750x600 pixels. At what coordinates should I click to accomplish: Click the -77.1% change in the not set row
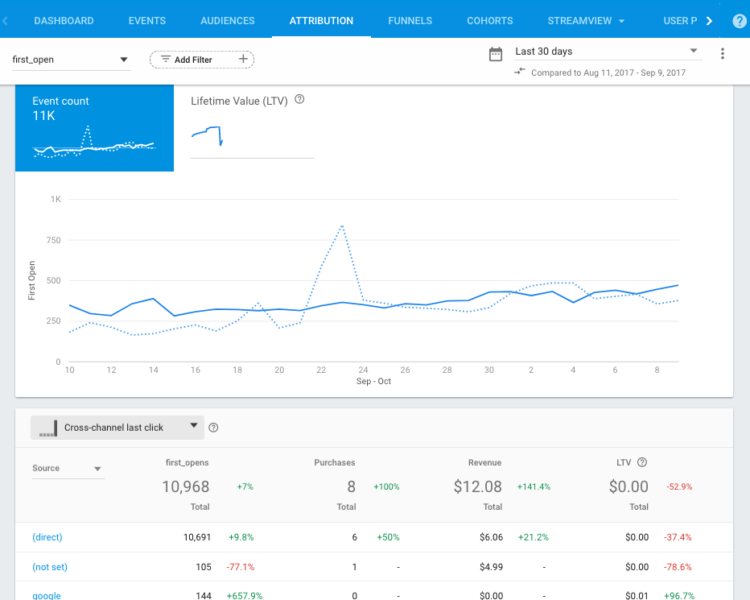[241, 567]
